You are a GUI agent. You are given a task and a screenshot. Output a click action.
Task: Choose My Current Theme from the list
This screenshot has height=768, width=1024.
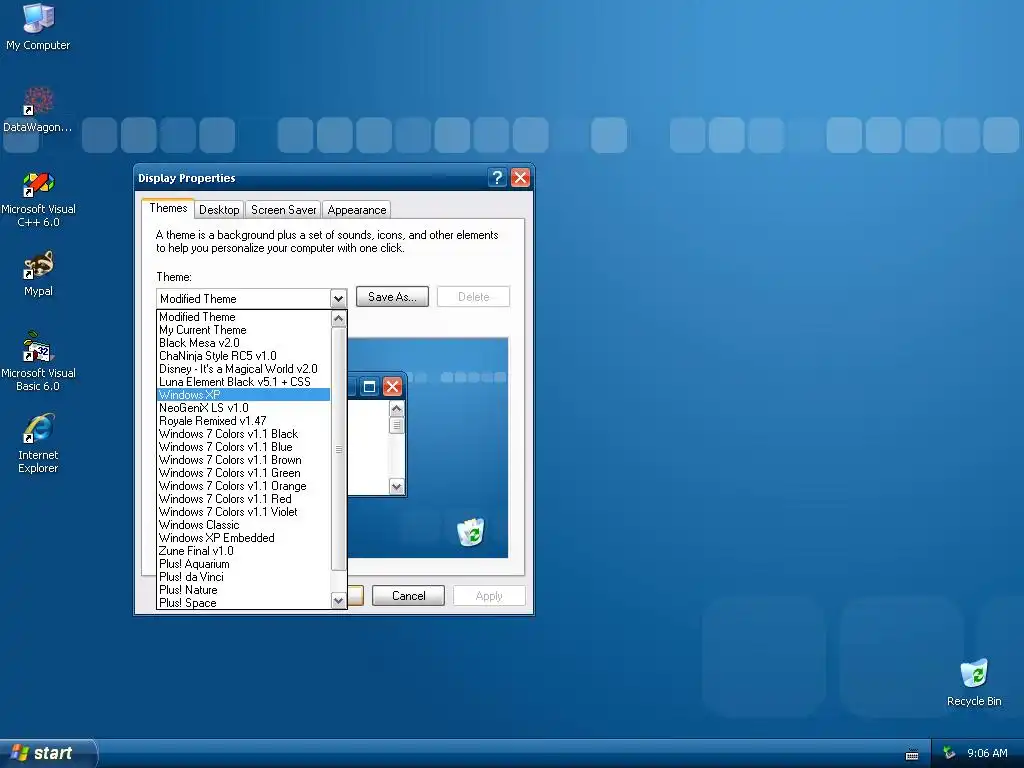click(x=244, y=330)
